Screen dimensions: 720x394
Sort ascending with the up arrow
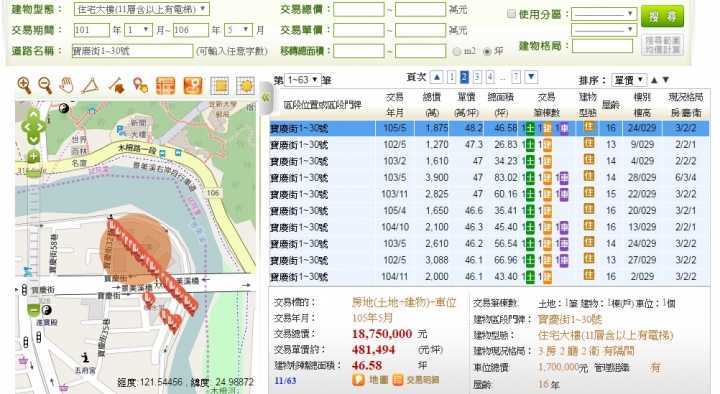coord(654,80)
